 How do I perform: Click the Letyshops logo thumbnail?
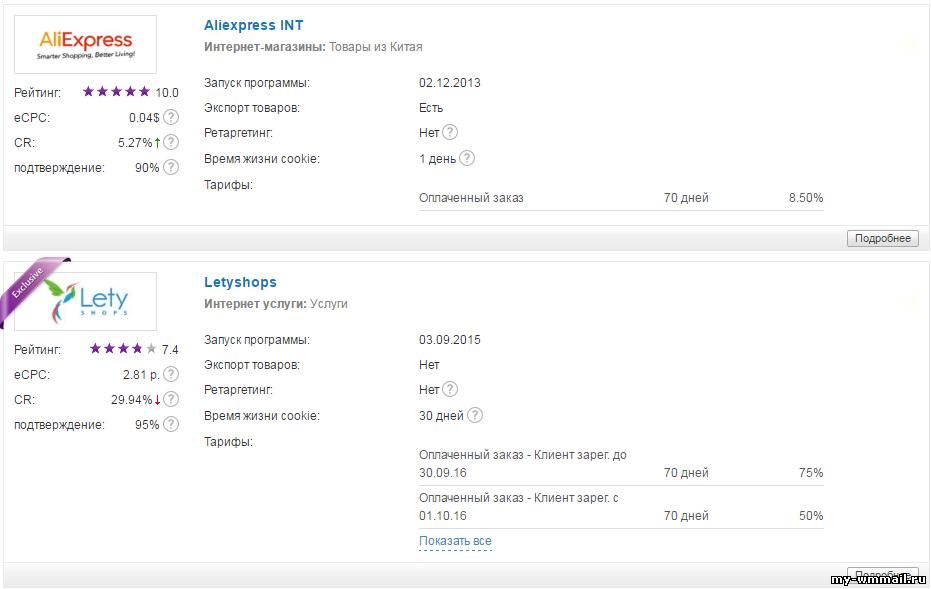coord(86,301)
